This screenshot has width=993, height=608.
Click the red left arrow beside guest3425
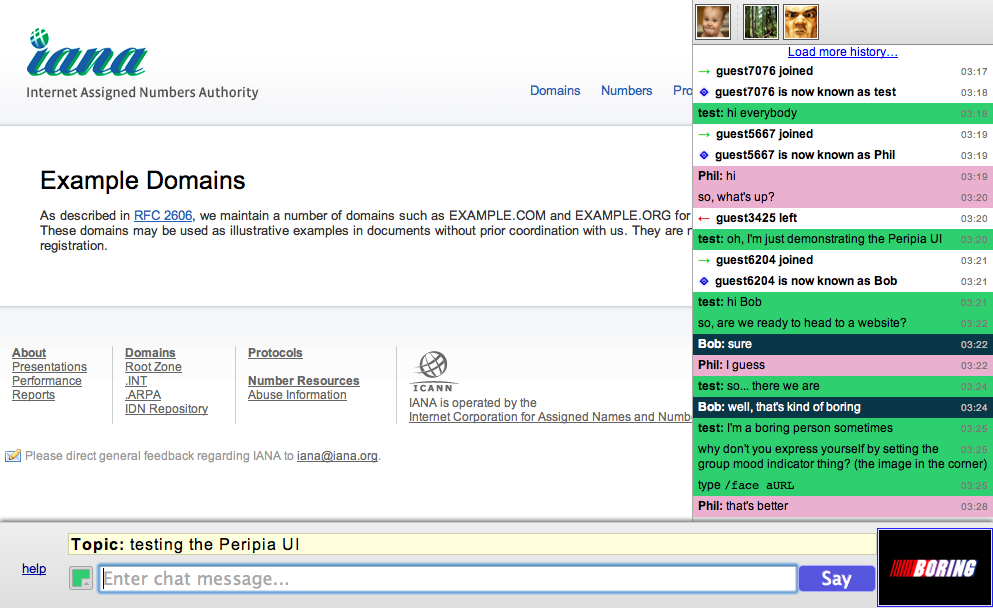(x=704, y=219)
